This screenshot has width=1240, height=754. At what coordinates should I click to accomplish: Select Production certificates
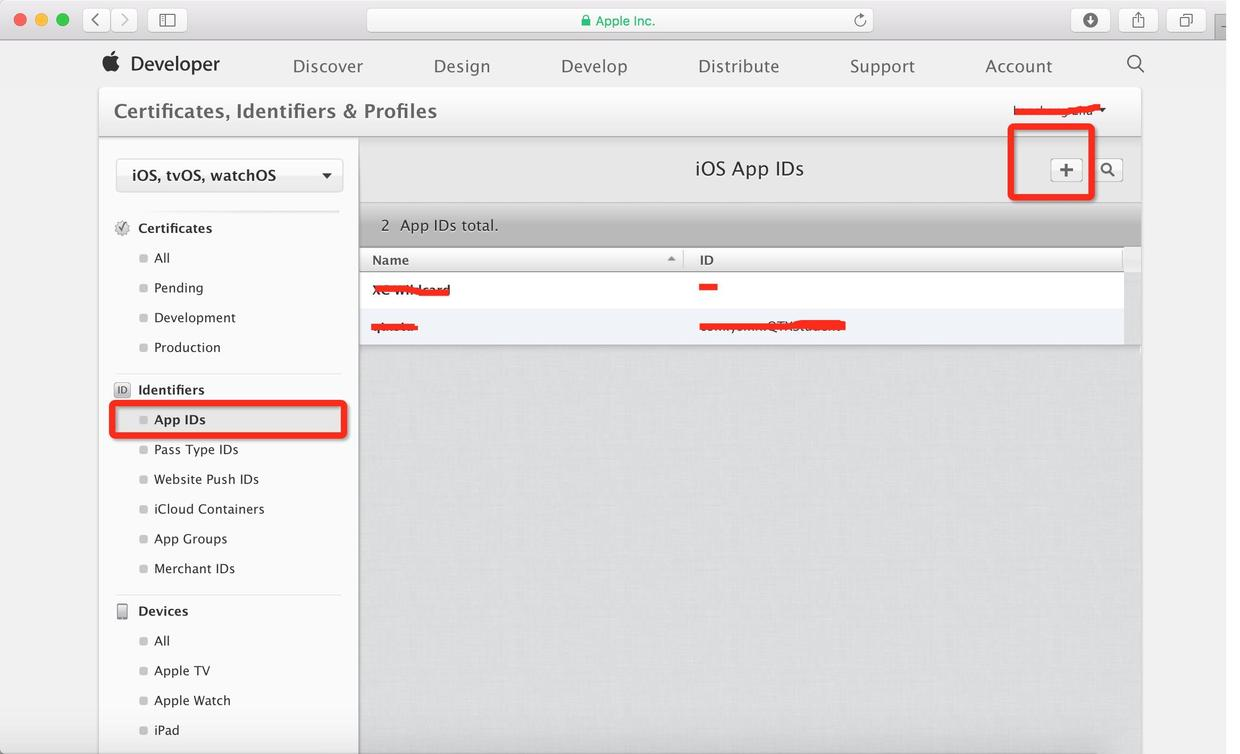[x=187, y=348]
